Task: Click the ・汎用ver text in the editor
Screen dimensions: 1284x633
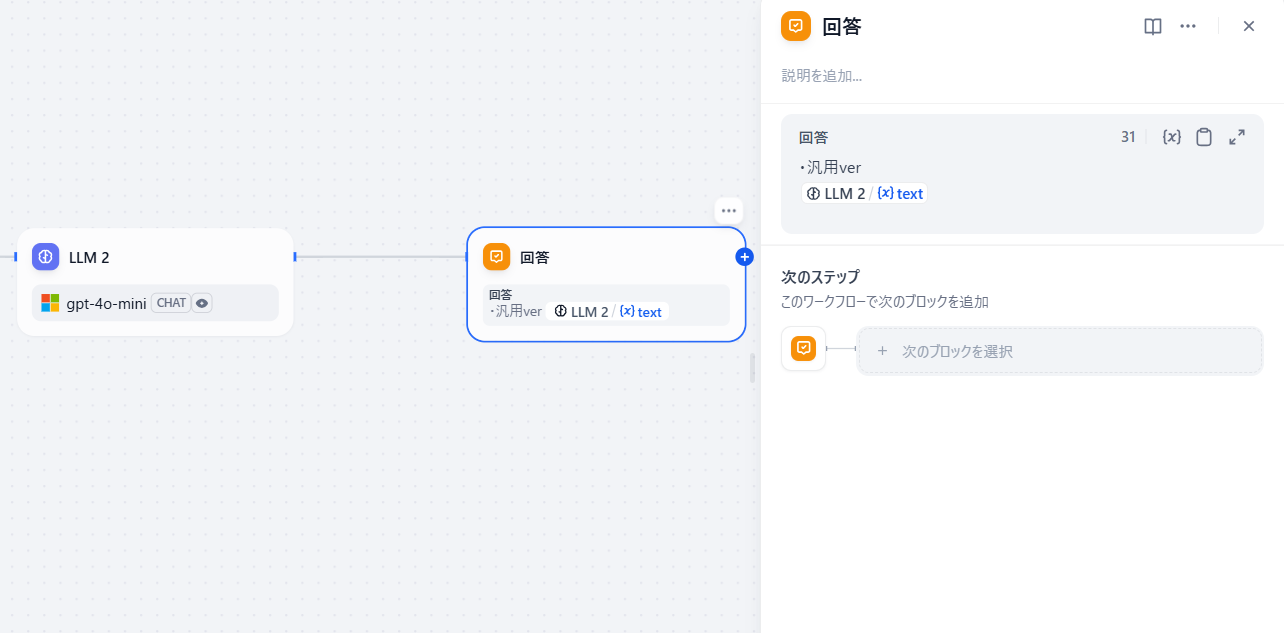Action: 830,167
